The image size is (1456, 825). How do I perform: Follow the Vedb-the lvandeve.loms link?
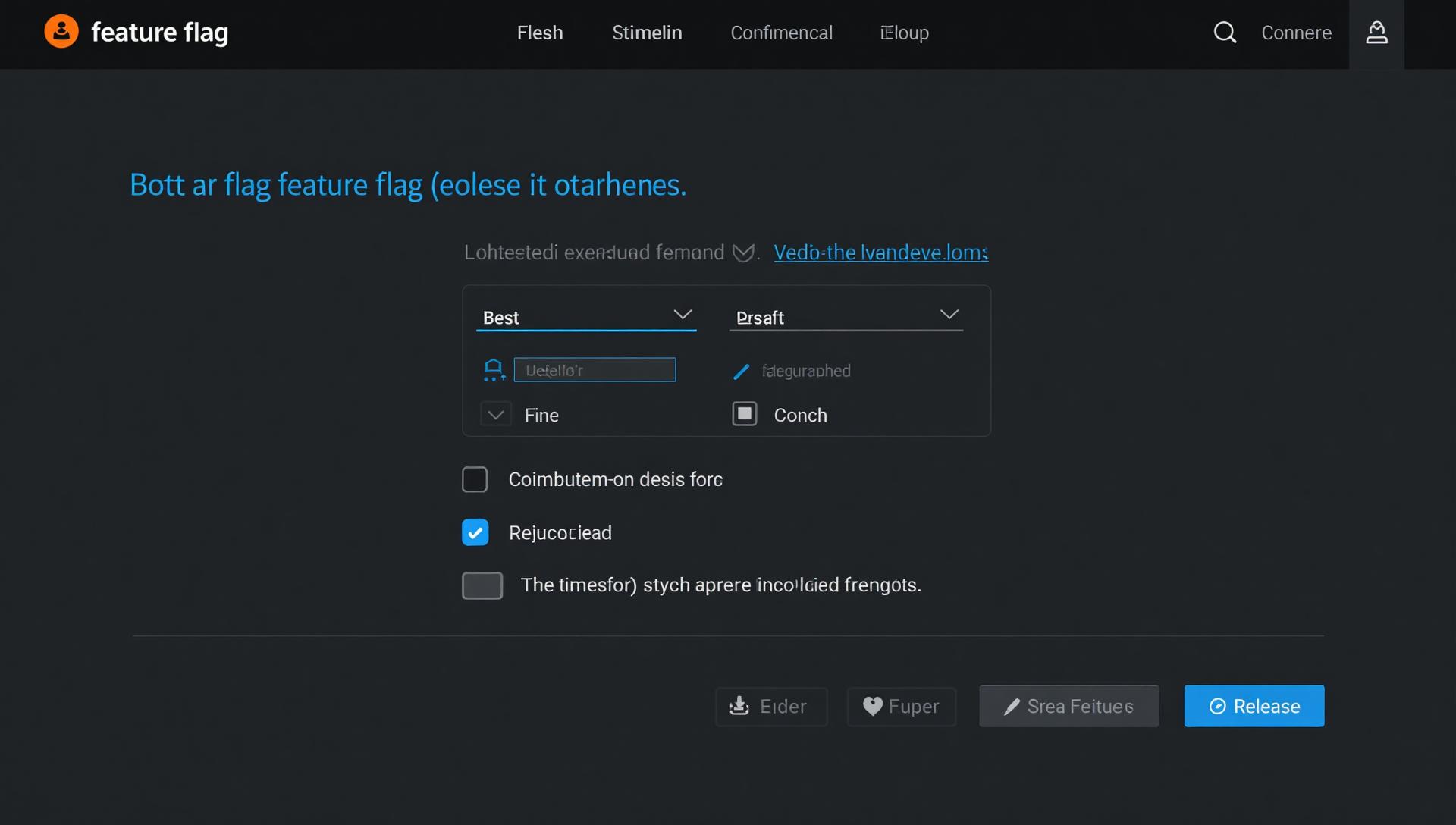pyautogui.click(x=880, y=253)
